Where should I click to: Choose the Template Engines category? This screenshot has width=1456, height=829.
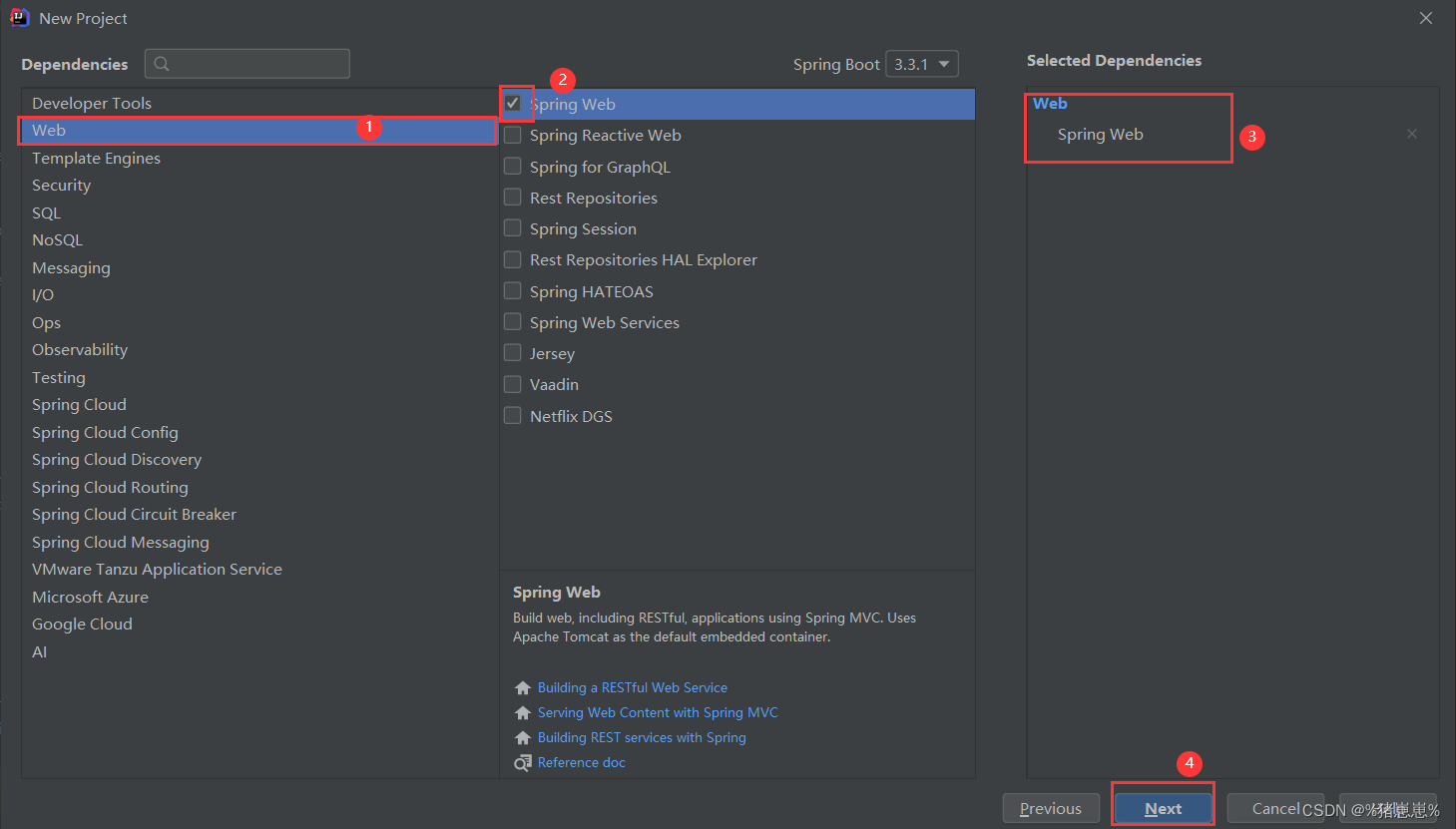click(258, 158)
